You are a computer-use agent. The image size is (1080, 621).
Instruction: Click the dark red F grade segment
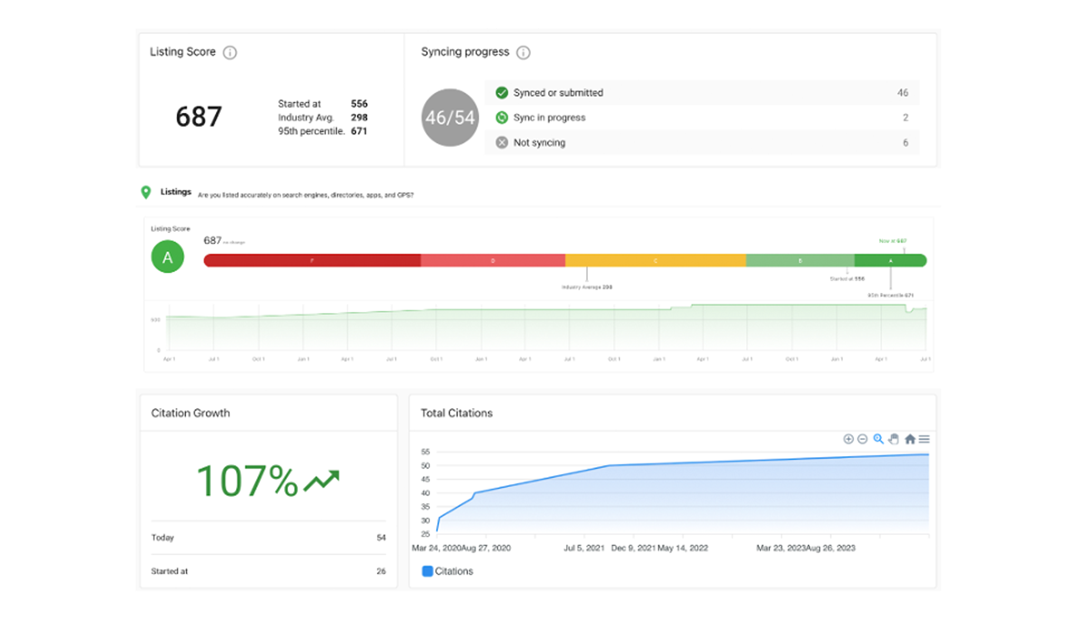(311, 260)
